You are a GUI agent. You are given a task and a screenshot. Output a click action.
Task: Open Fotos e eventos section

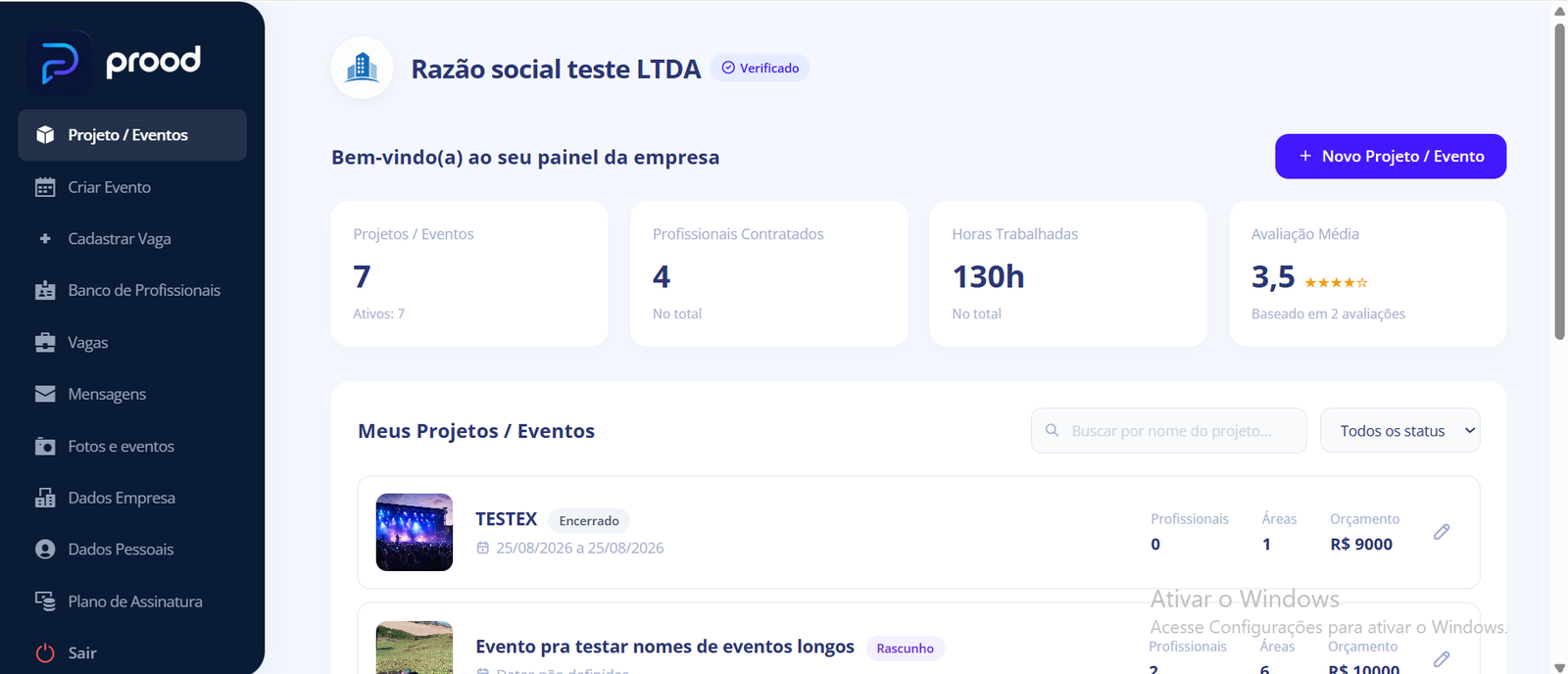pos(132,446)
